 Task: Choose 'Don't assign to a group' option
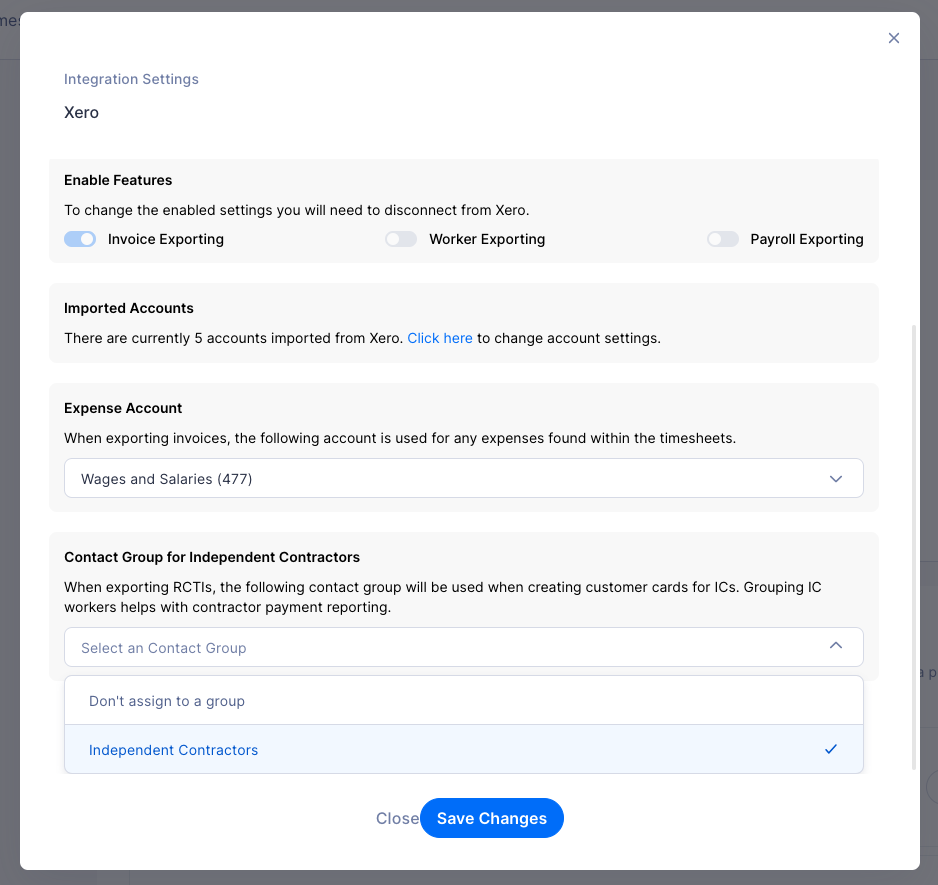[x=464, y=701]
